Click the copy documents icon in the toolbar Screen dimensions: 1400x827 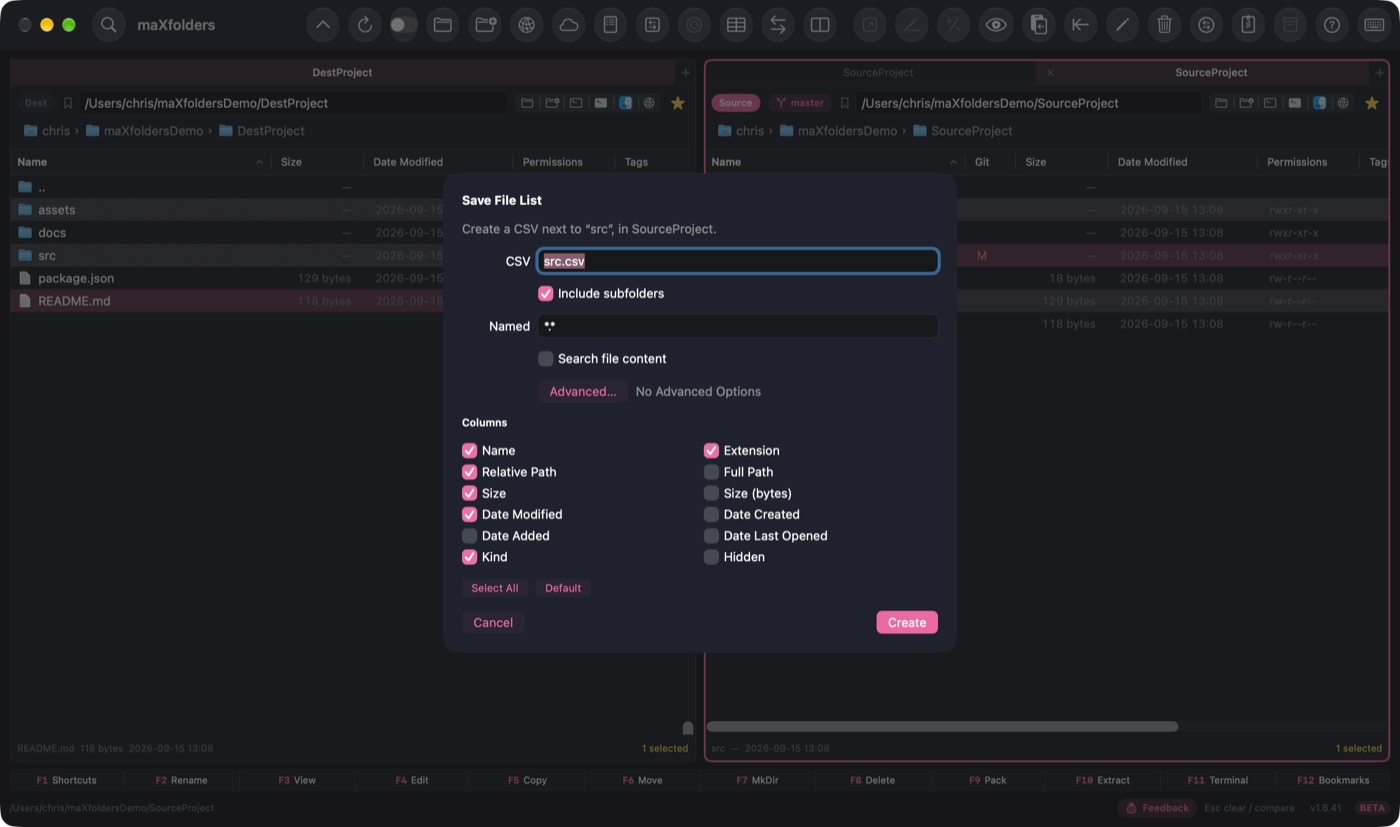(1039, 25)
